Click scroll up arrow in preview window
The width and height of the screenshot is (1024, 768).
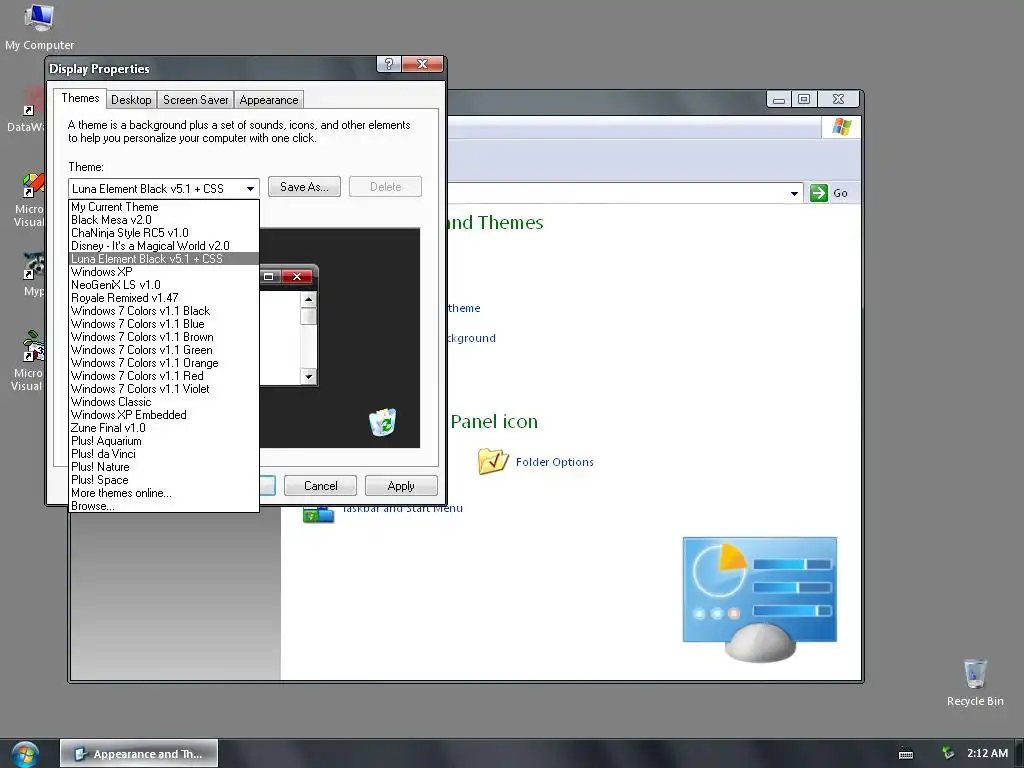(309, 299)
